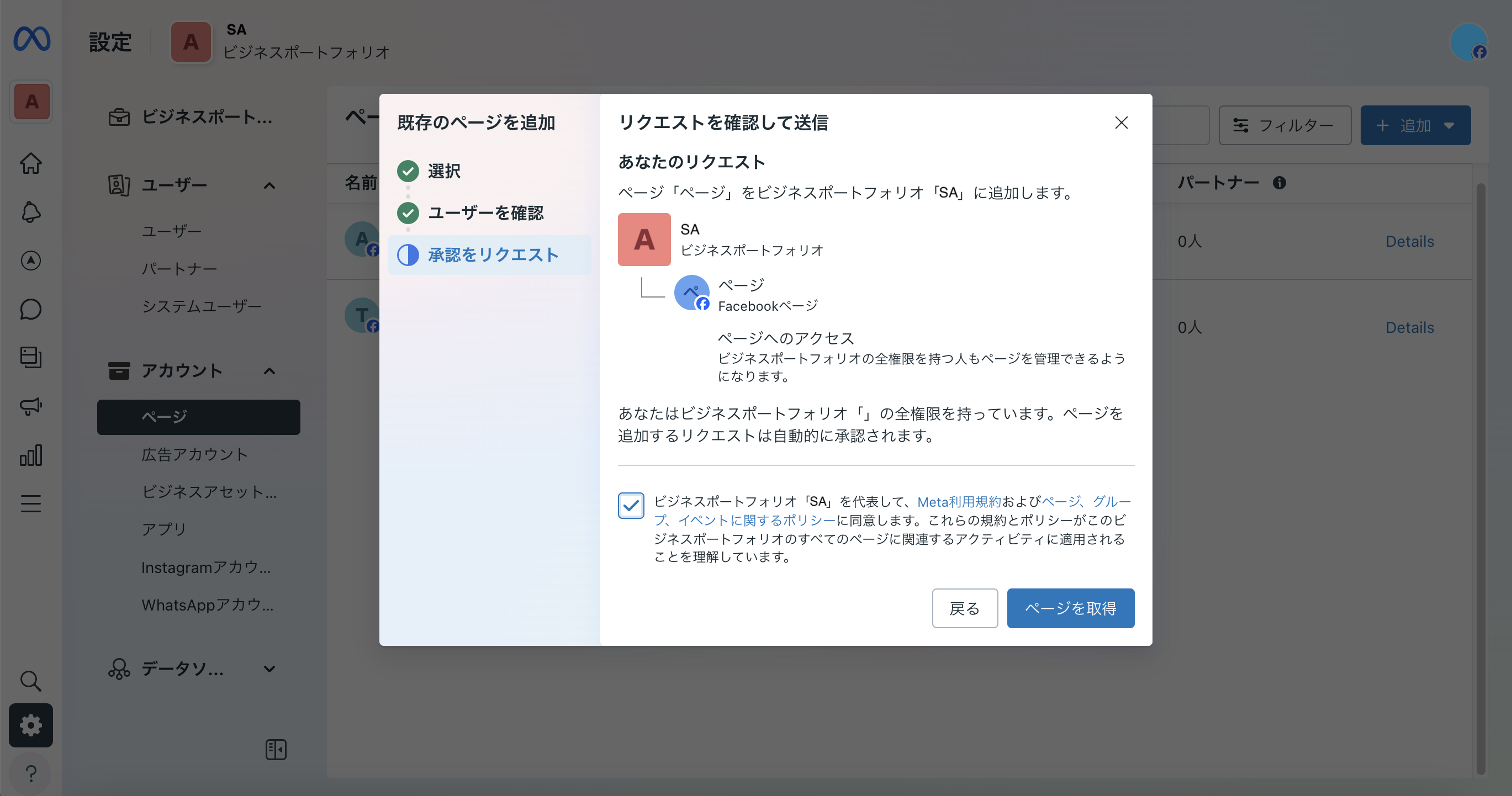Uncheck the Meta利用規約 agreement checkbox

631,505
